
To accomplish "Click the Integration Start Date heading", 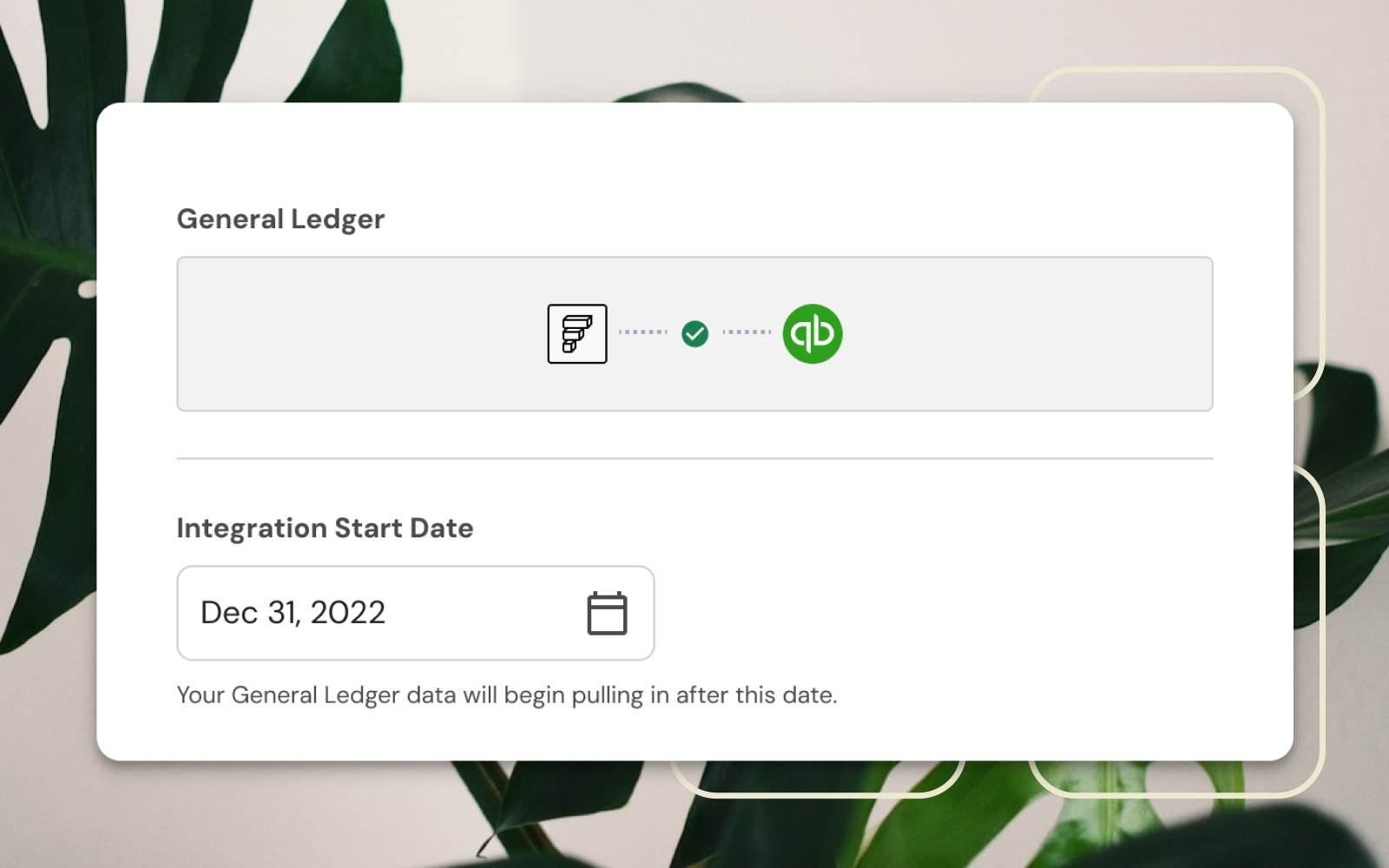I will [325, 528].
